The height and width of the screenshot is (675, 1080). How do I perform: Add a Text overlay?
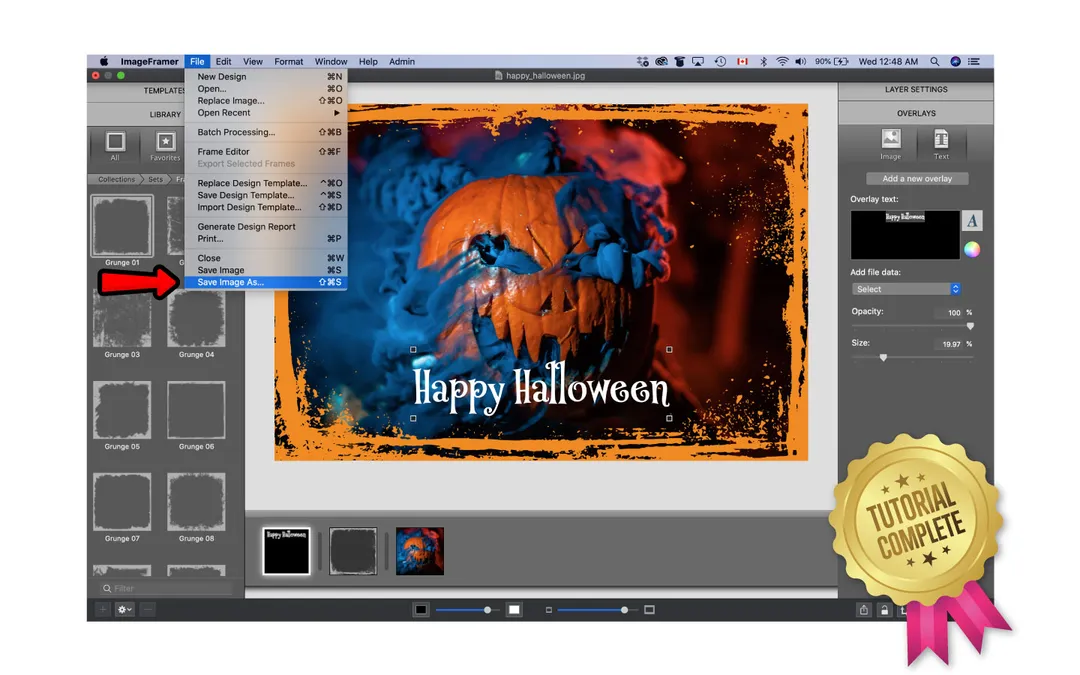tap(941, 144)
